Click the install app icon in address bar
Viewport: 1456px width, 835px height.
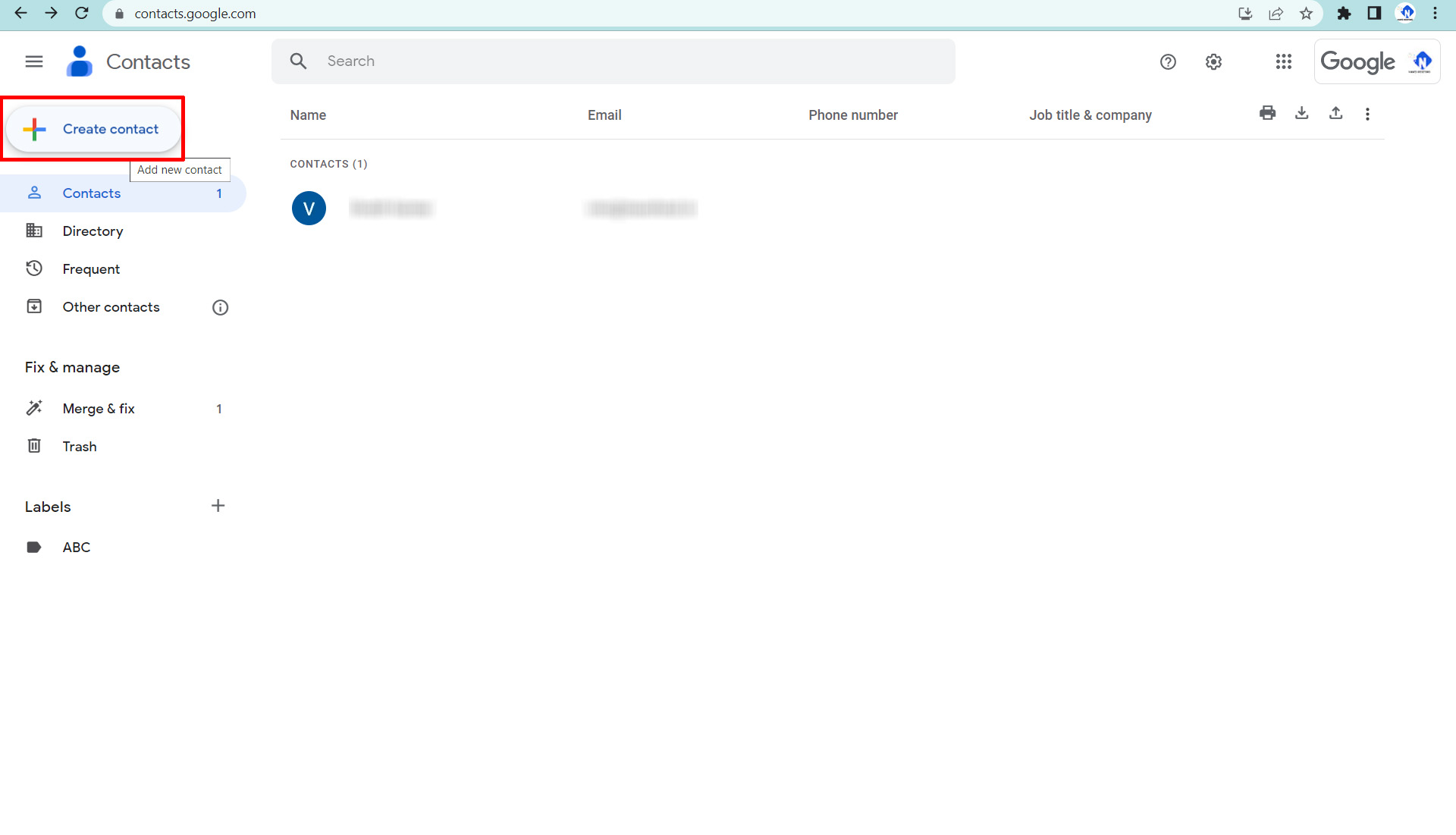click(x=1244, y=14)
